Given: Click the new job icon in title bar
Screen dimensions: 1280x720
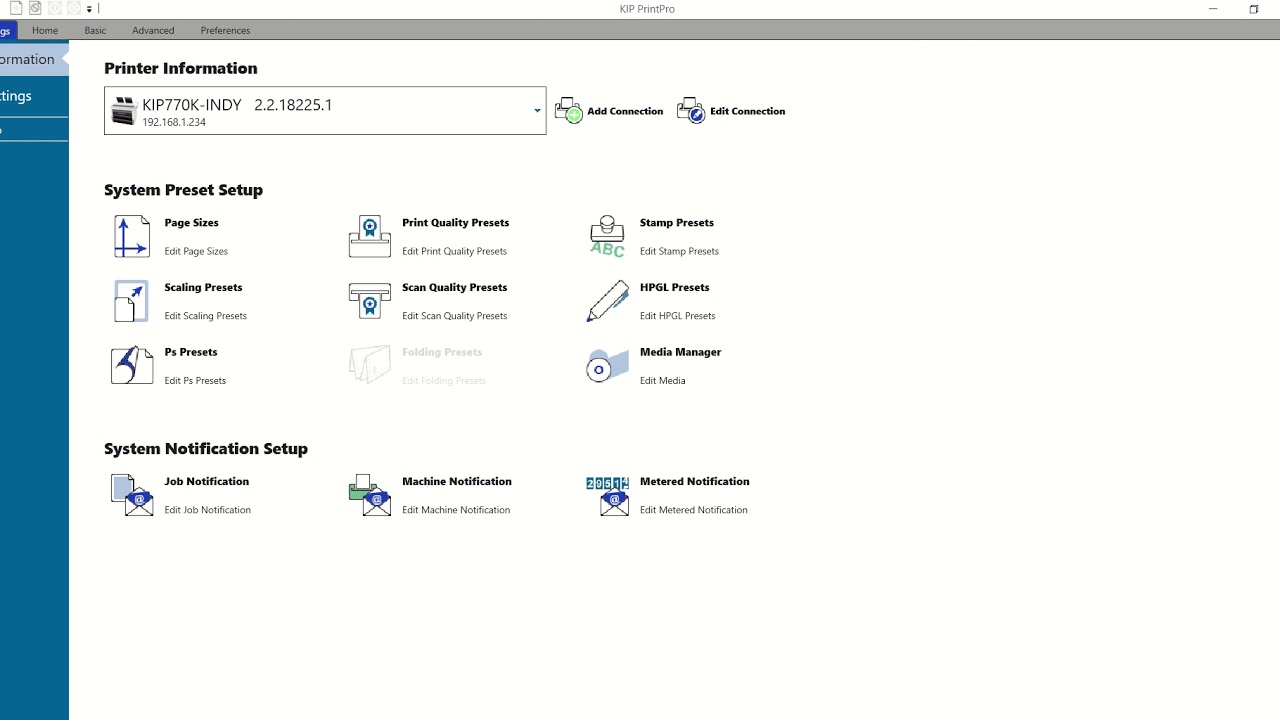Looking at the screenshot, I should pyautogui.click(x=16, y=8).
